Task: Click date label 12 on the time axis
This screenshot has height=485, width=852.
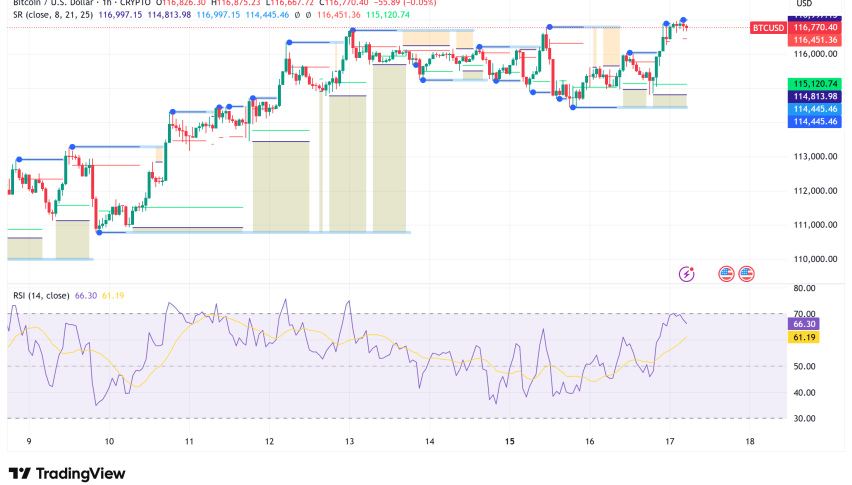Action: pyautogui.click(x=270, y=442)
